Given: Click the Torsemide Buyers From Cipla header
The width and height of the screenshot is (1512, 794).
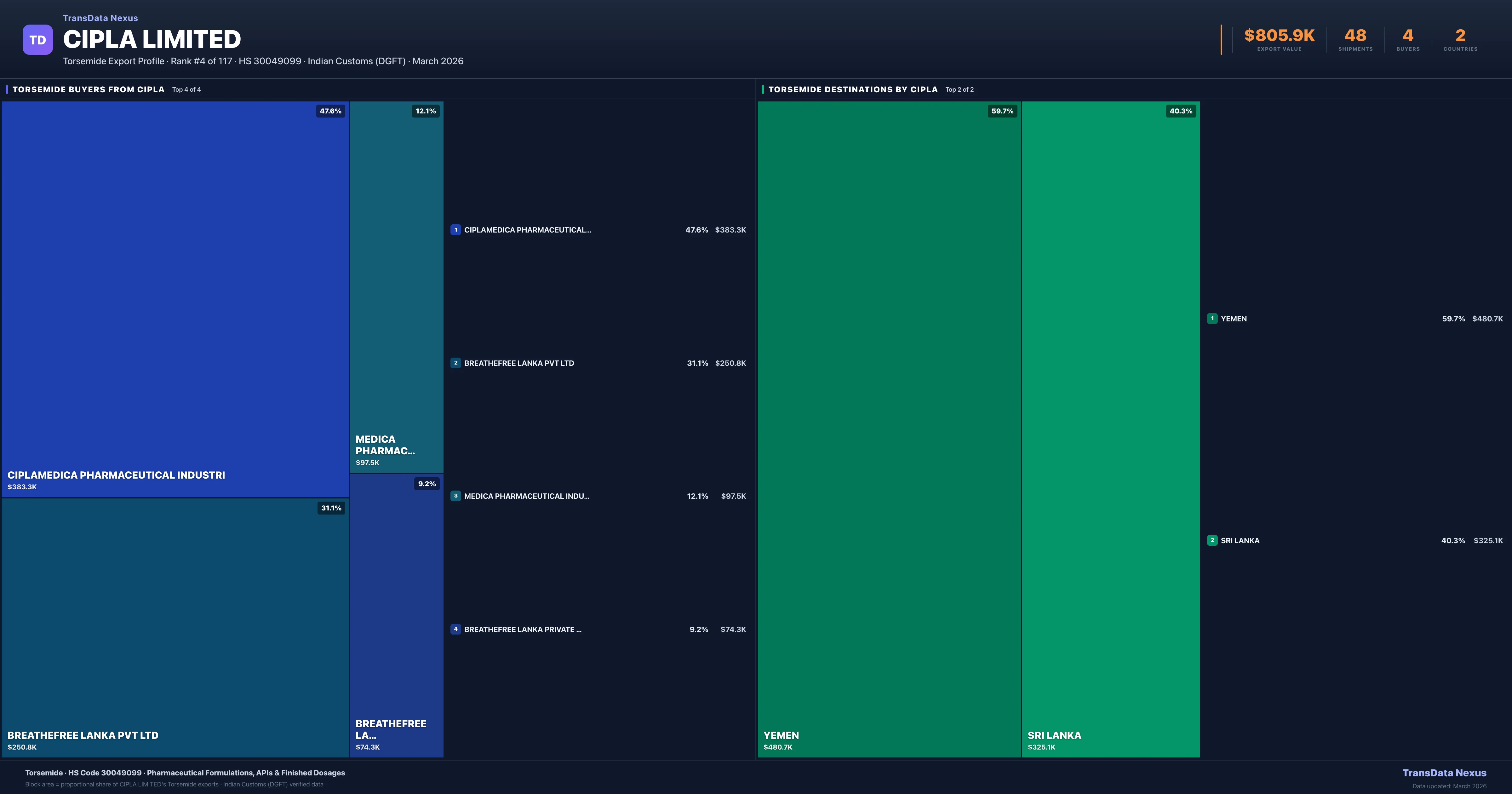Looking at the screenshot, I should tap(89, 89).
